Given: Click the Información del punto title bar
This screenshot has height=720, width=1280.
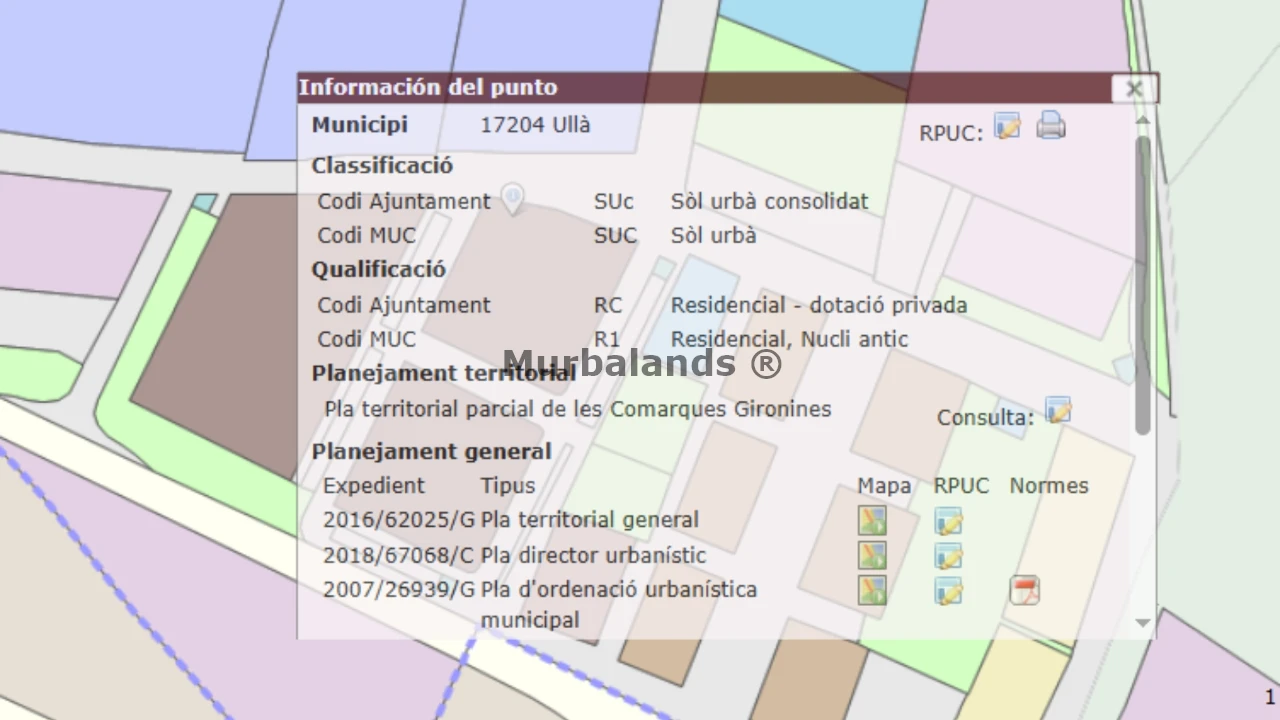Looking at the screenshot, I should click(x=700, y=88).
